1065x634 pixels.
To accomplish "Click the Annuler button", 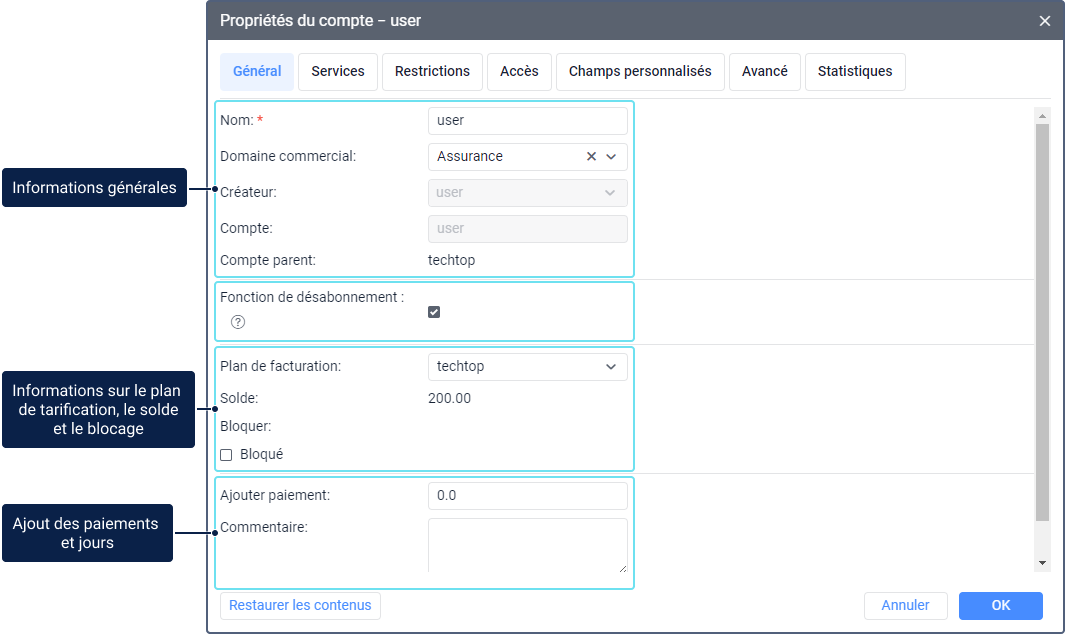I will pyautogui.click(x=905, y=606).
